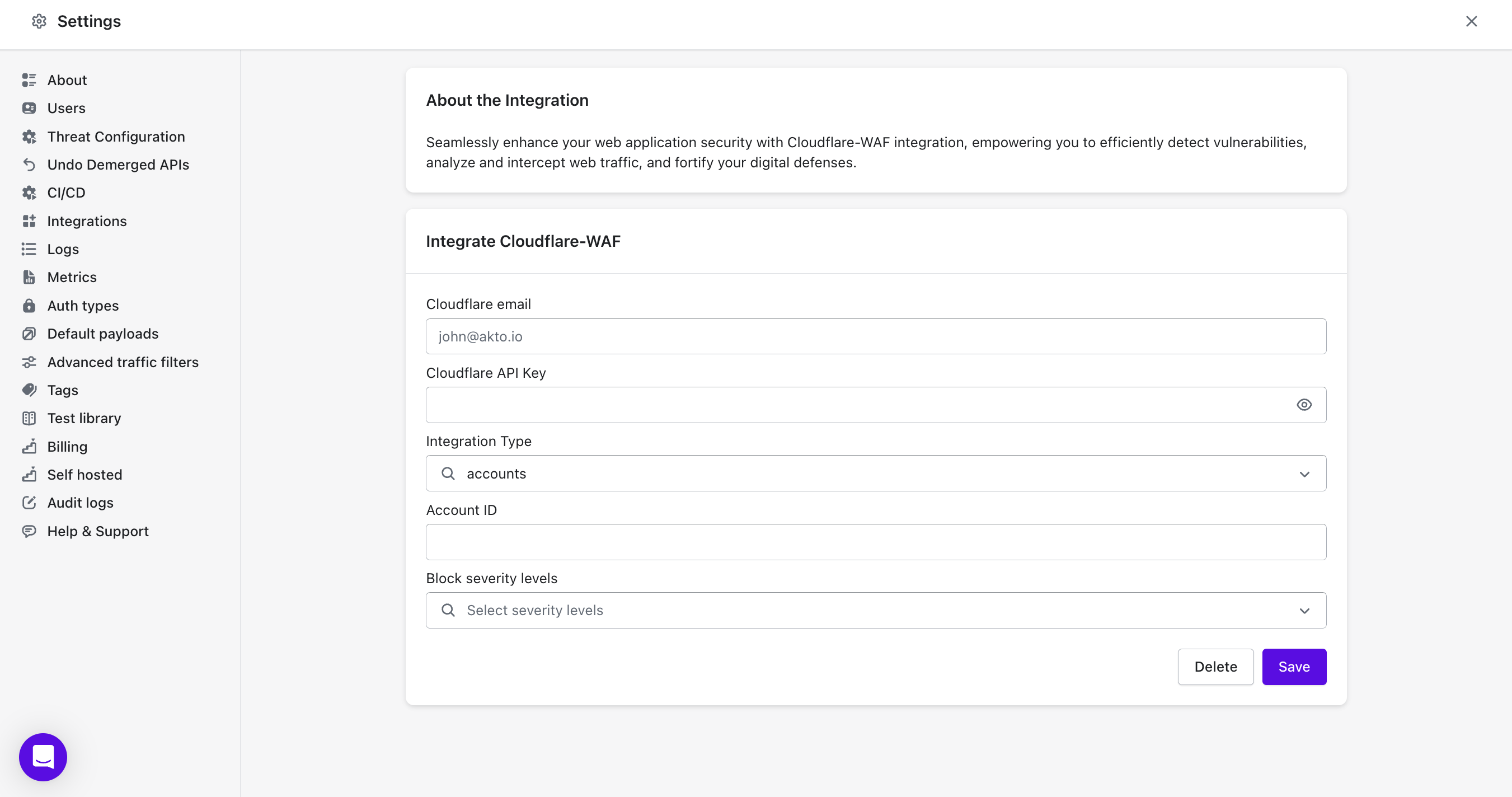Viewport: 1512px width, 797px height.
Task: Save the Cloudflare-WAF integration
Action: point(1294,667)
